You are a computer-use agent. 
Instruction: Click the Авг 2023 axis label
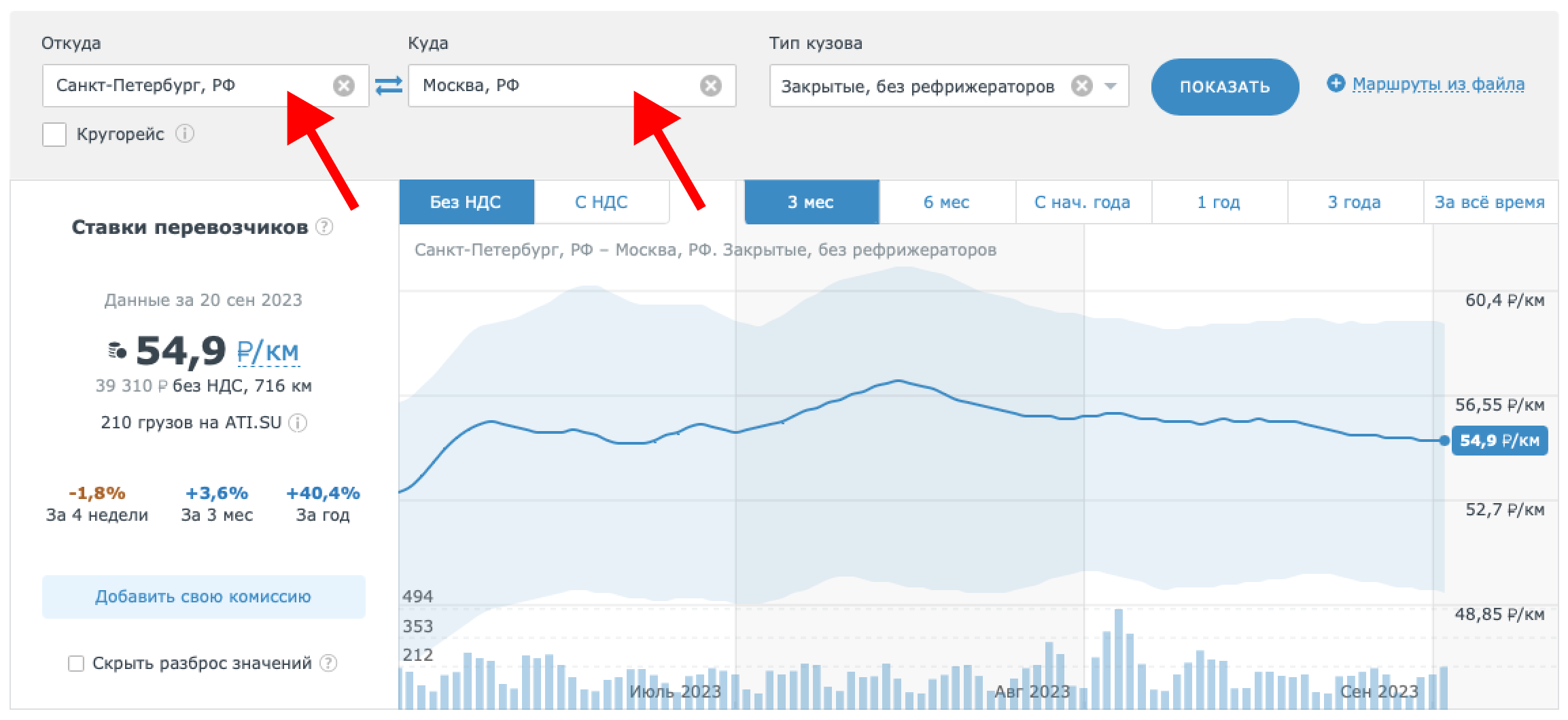click(1032, 692)
